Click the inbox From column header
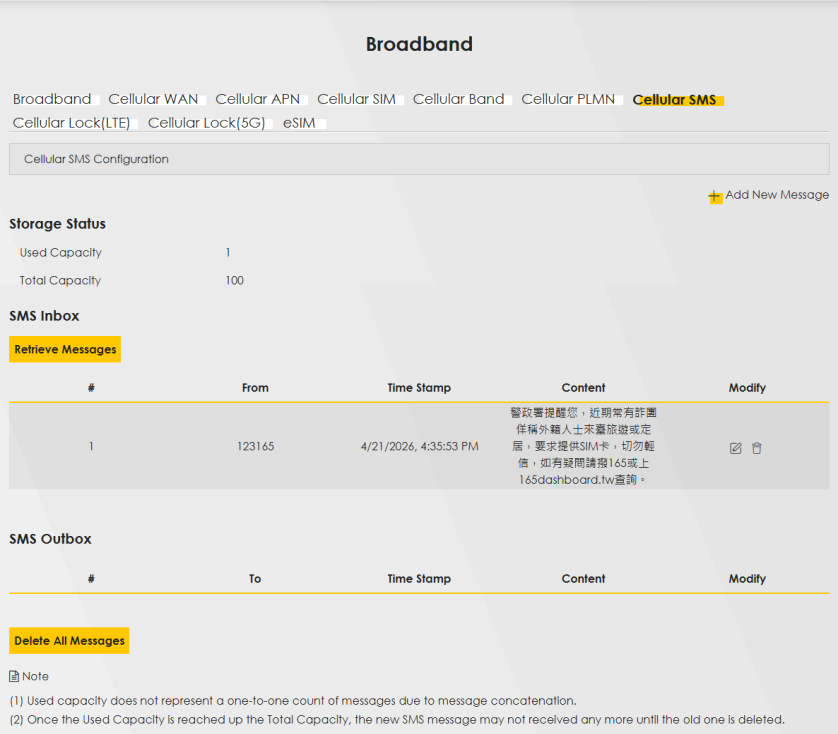The image size is (838, 734). [x=255, y=388]
